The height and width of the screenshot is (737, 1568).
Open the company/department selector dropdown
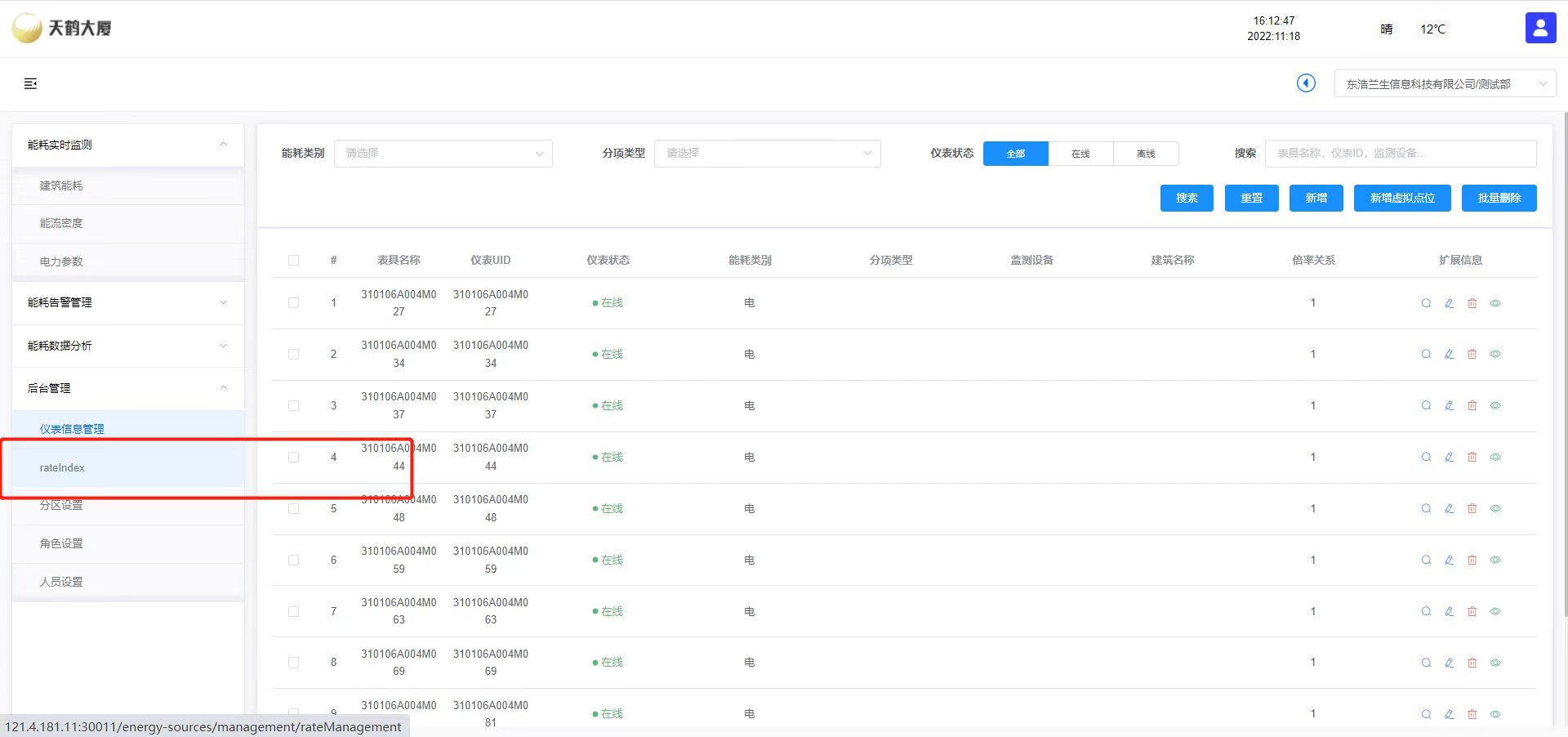[x=1445, y=84]
